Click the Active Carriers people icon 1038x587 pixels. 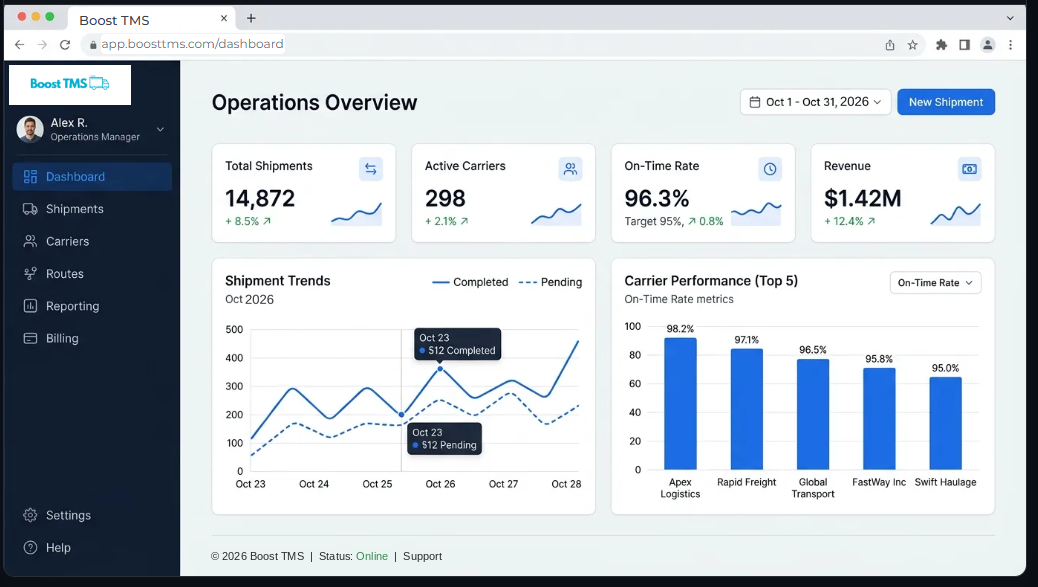[x=570, y=169]
